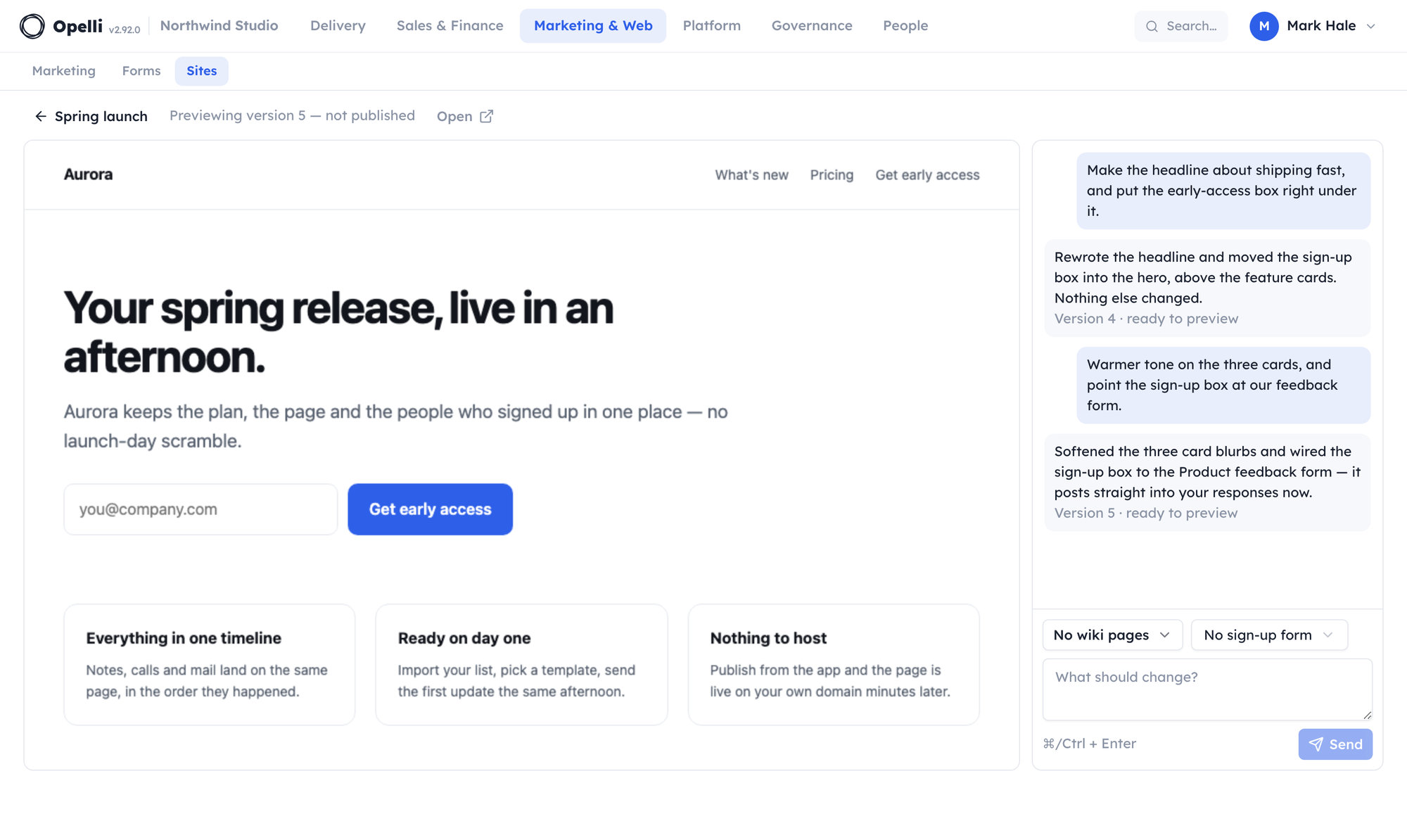The width and height of the screenshot is (1407, 840).
Task: Click the ⌘/Ctrl + Enter hint text
Action: pos(1089,744)
